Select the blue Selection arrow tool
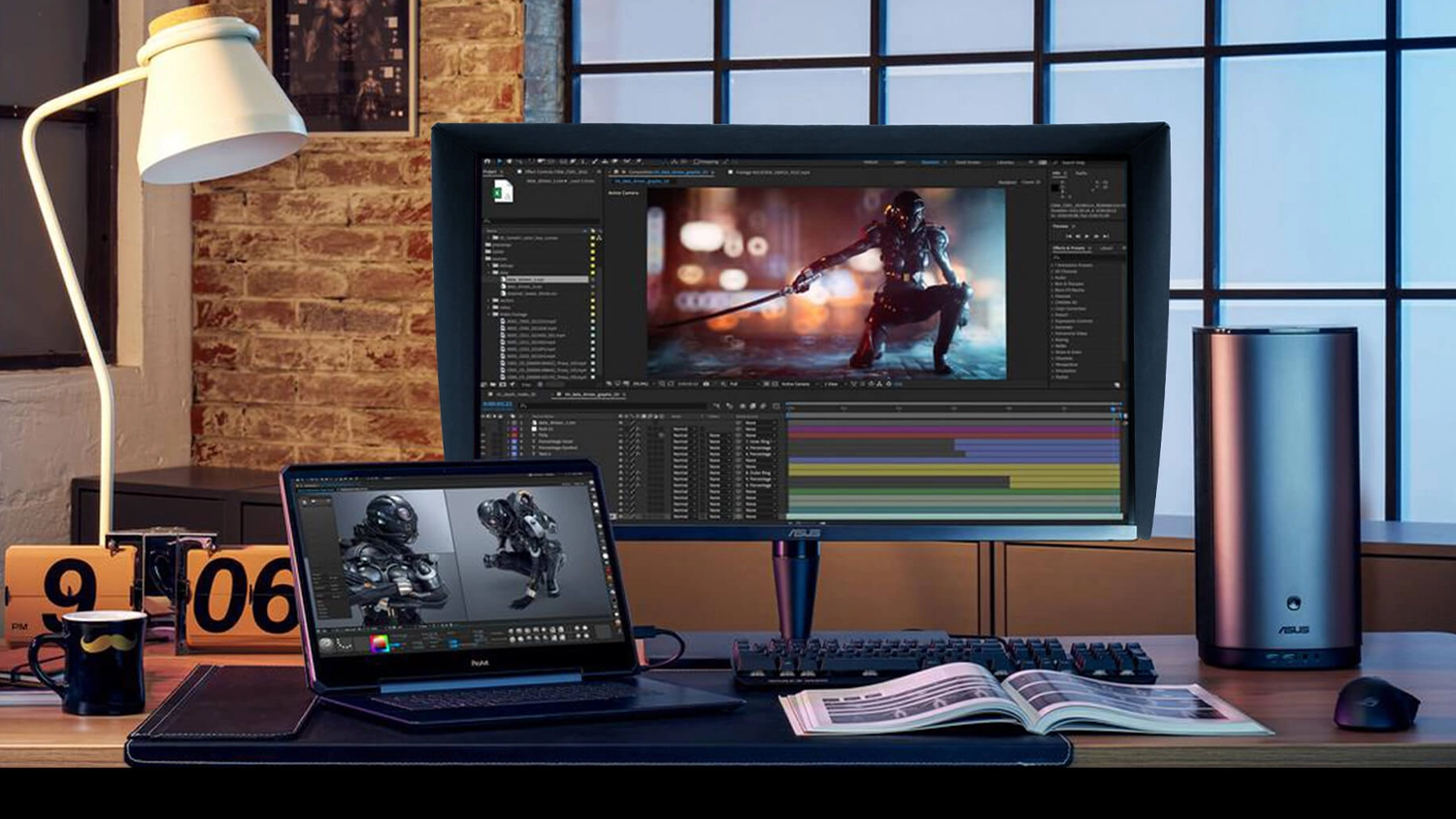 499,162
